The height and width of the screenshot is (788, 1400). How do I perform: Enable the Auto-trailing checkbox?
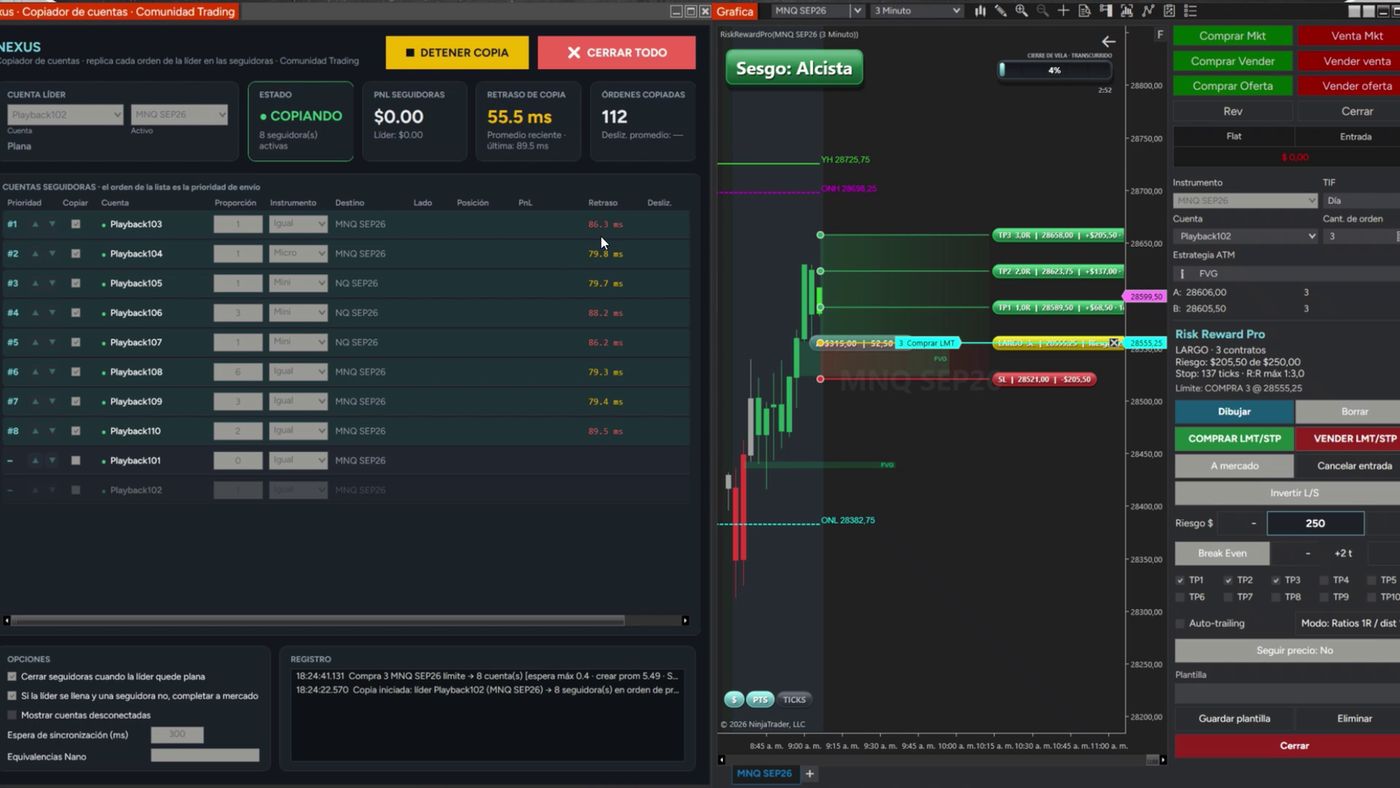1180,623
